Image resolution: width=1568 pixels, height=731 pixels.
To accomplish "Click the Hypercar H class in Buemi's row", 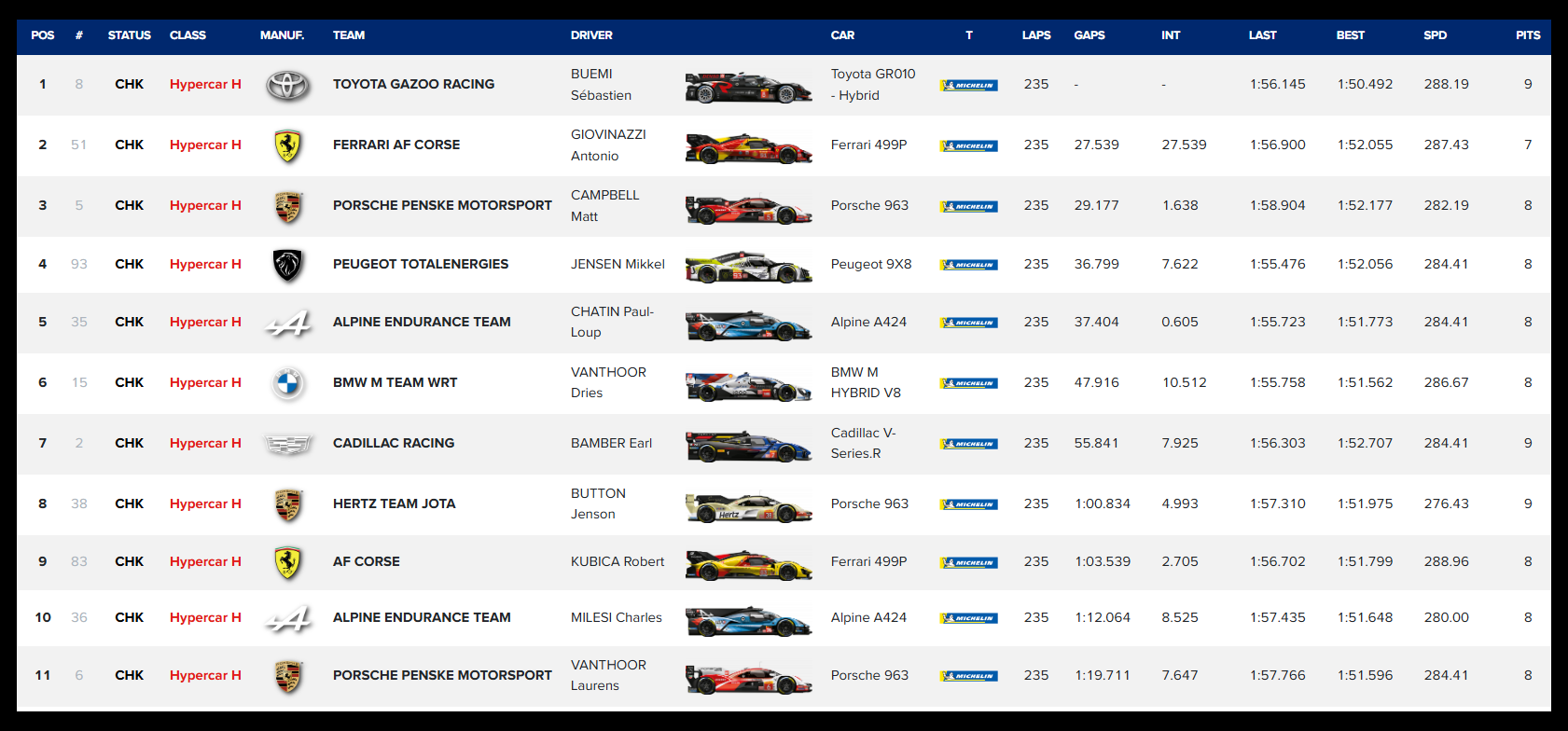I will click(205, 85).
